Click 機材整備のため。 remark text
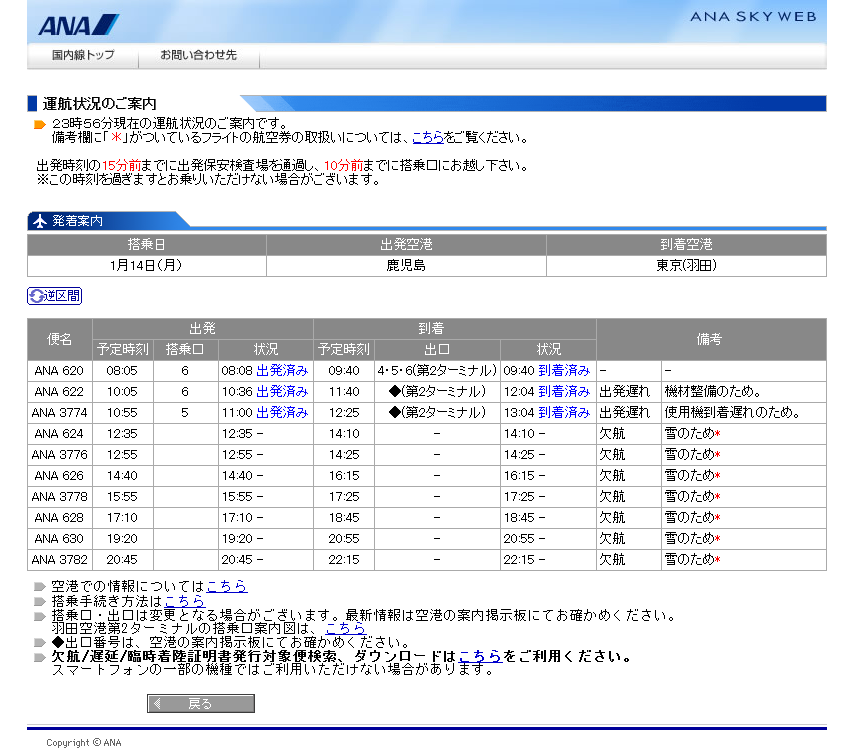Screen dimensions: 854x752 click(x=712, y=392)
